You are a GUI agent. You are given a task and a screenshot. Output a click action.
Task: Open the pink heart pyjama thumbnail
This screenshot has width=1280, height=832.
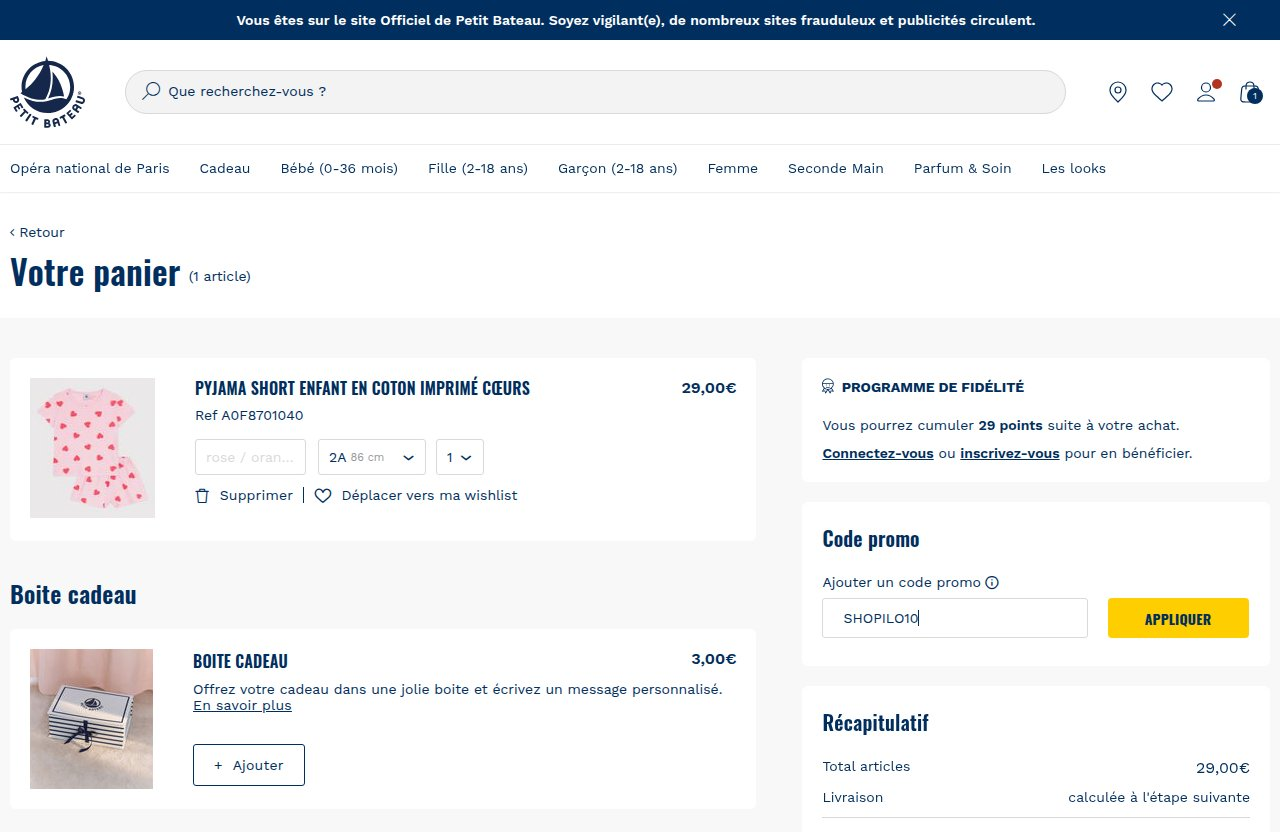point(92,448)
